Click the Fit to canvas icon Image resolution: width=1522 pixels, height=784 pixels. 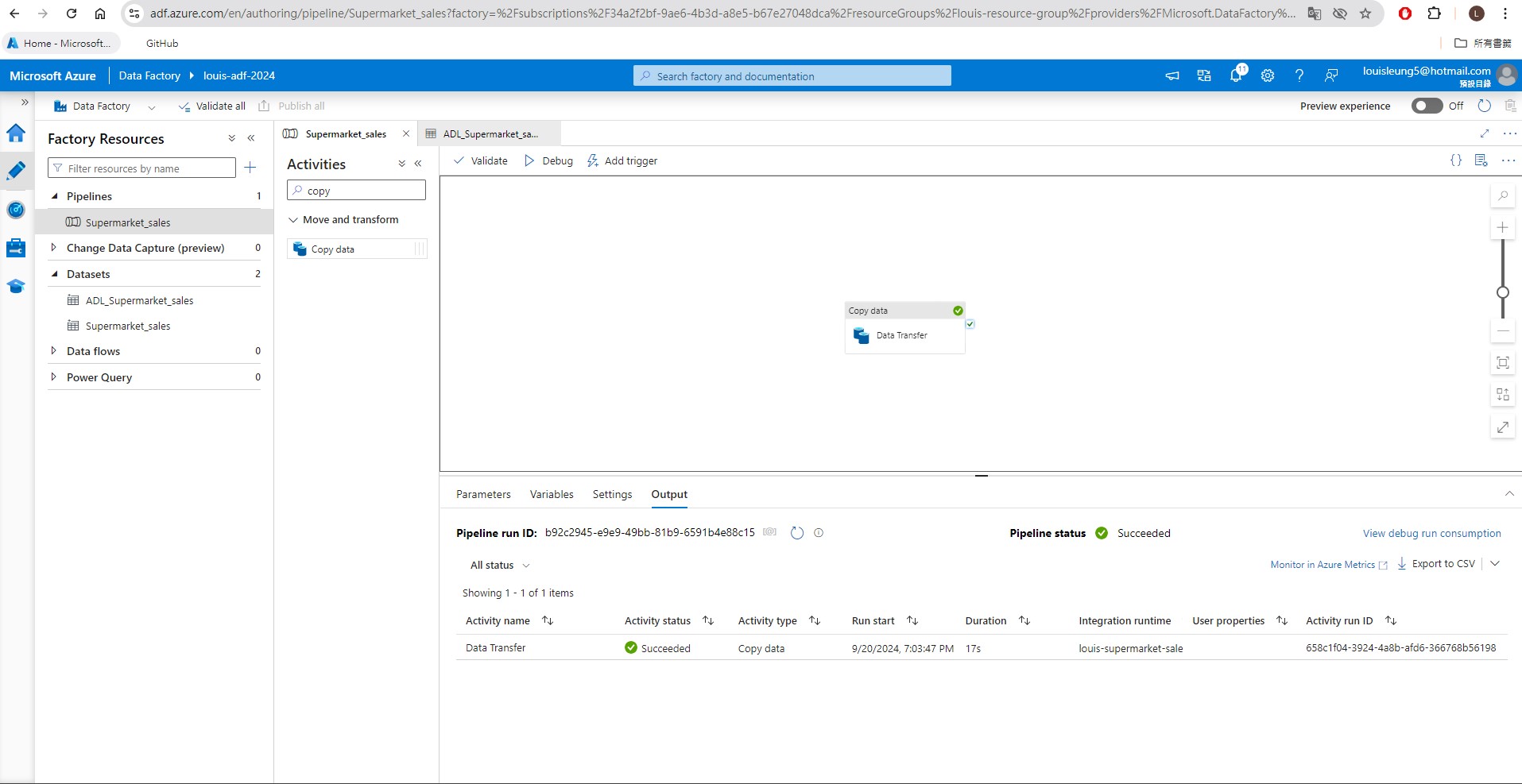pos(1502,363)
